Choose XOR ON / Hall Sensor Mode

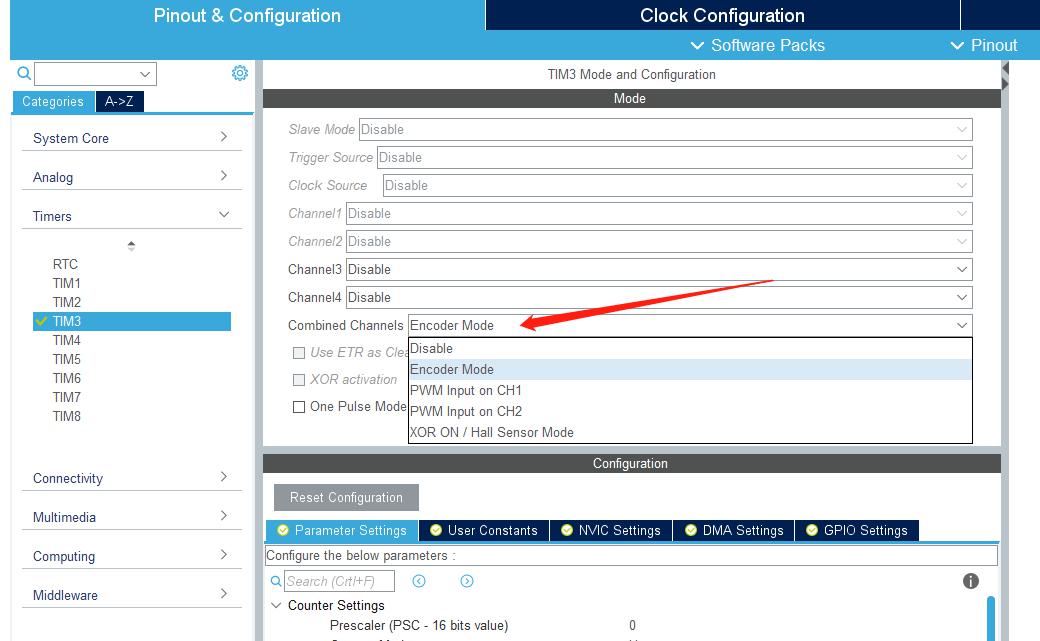(x=690, y=433)
